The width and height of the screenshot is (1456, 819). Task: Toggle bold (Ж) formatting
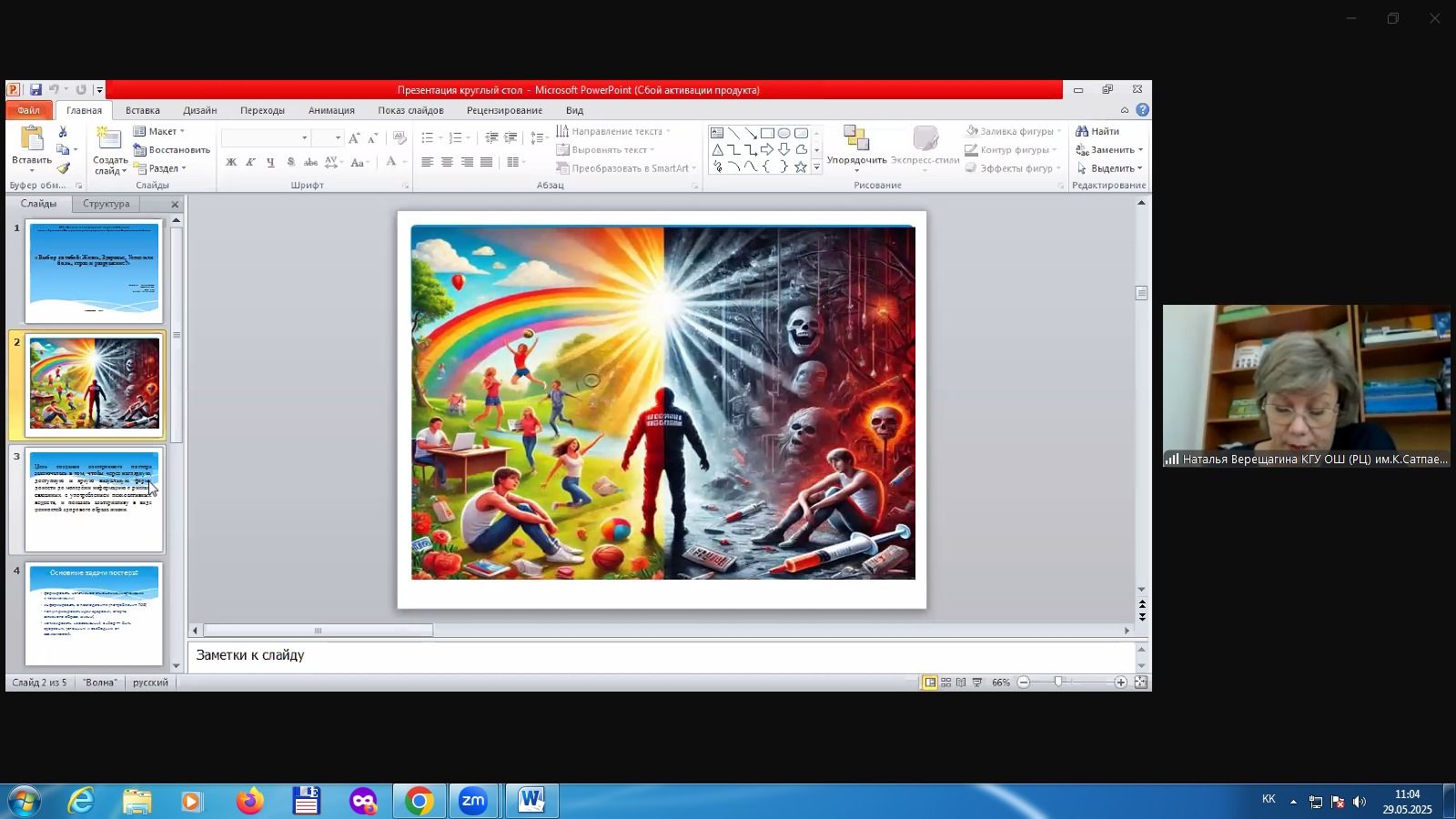point(231,163)
